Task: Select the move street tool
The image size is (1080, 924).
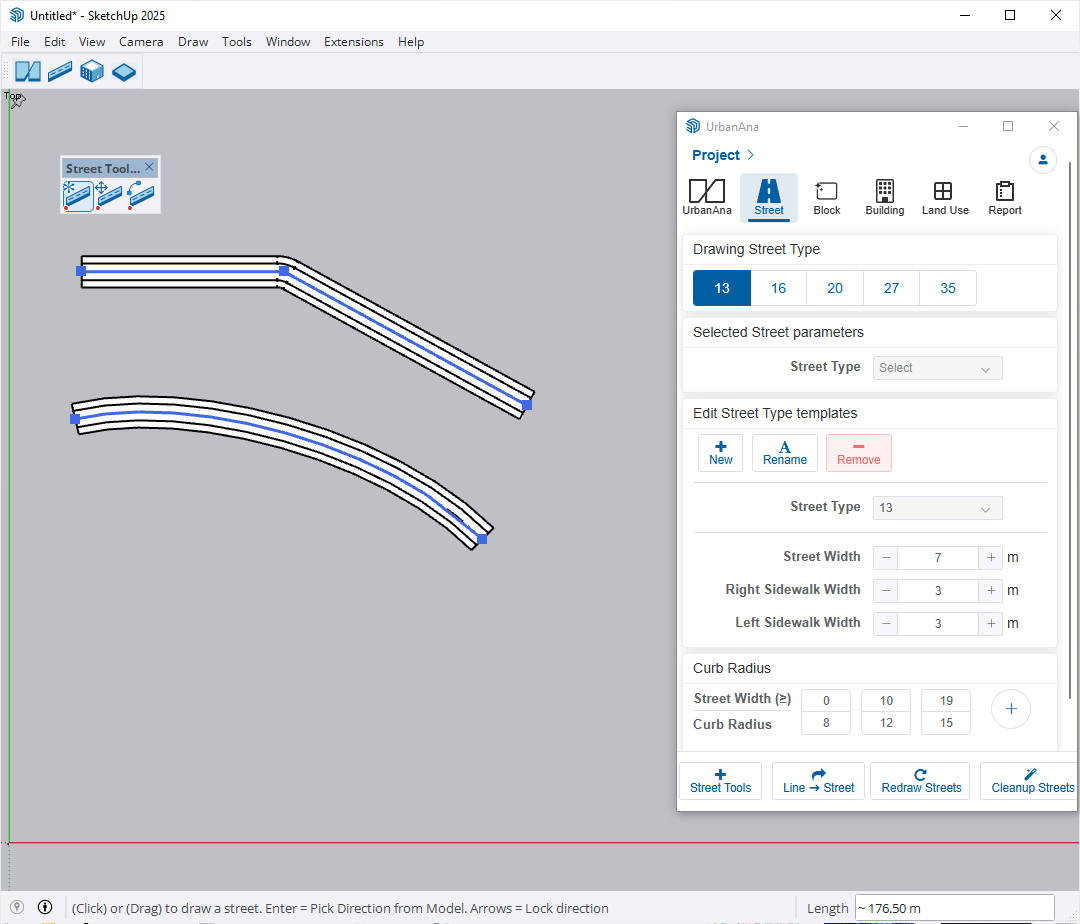Action: click(x=109, y=194)
